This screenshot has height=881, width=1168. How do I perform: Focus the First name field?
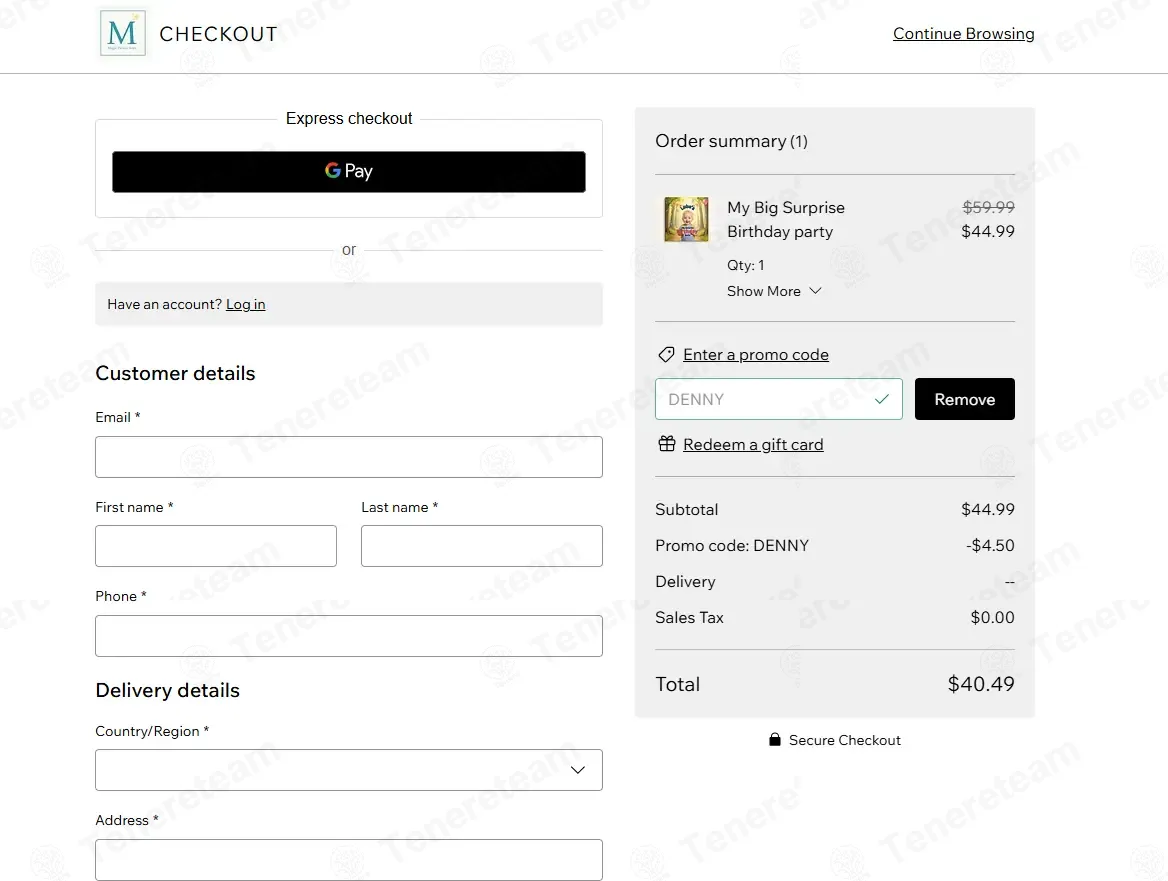pos(216,546)
